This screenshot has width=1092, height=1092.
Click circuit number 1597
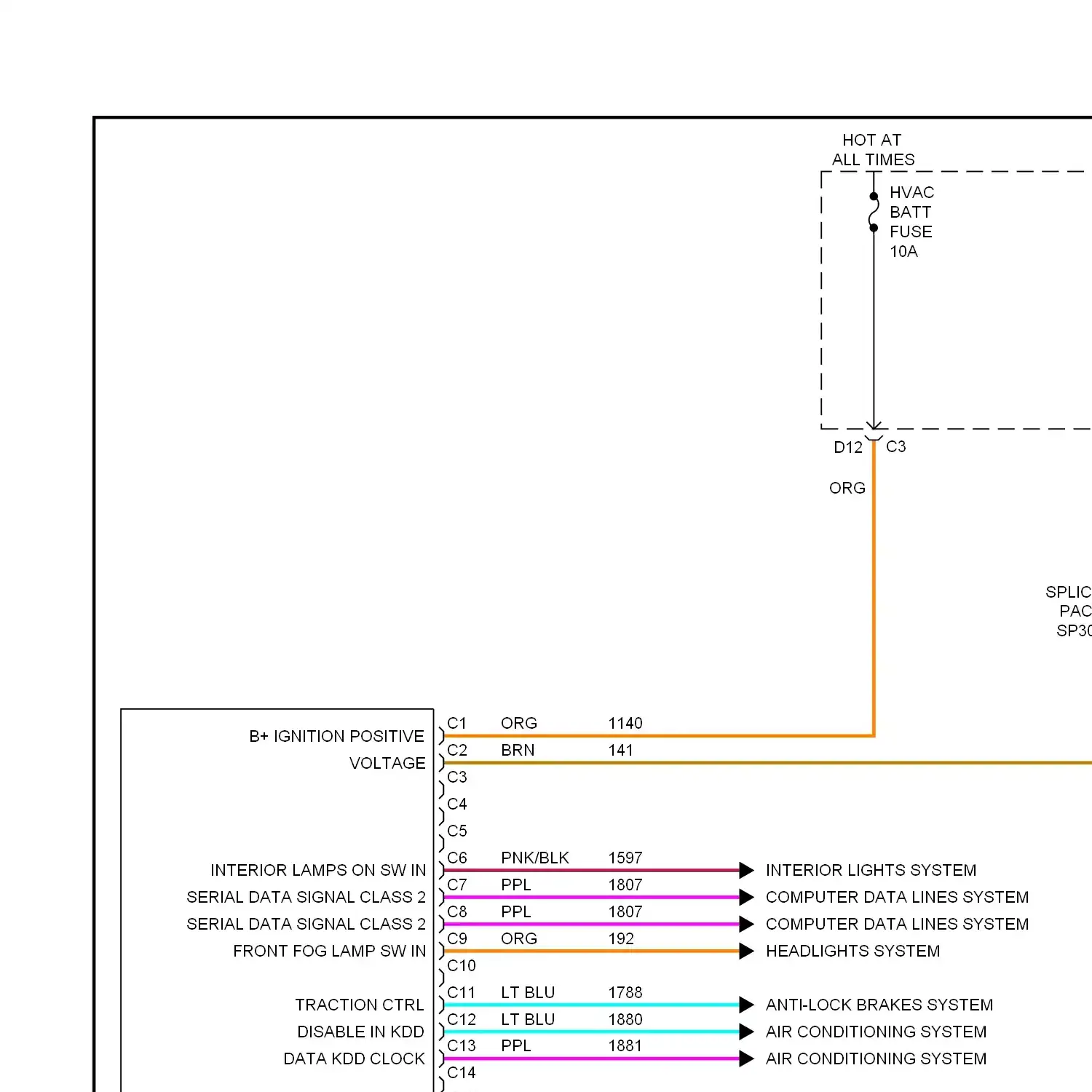click(625, 858)
